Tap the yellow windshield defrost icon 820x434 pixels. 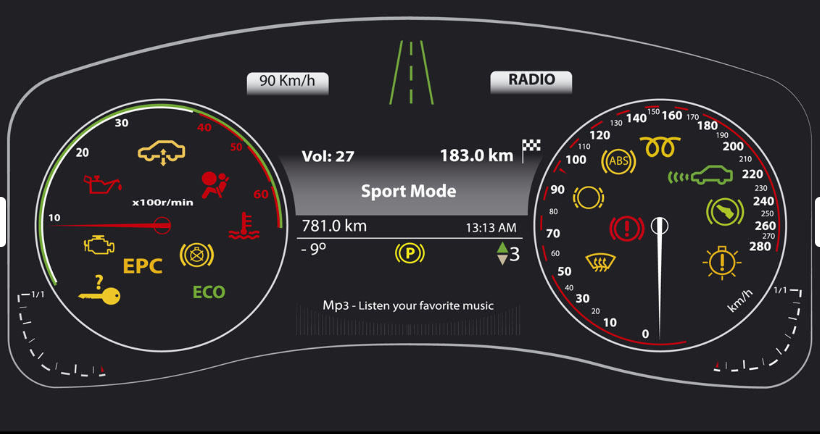(599, 263)
